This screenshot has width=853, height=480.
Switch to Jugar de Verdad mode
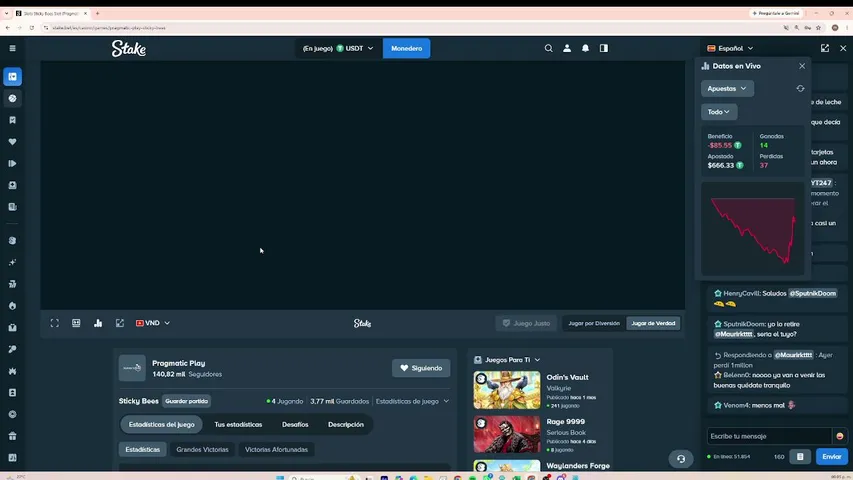tap(653, 323)
